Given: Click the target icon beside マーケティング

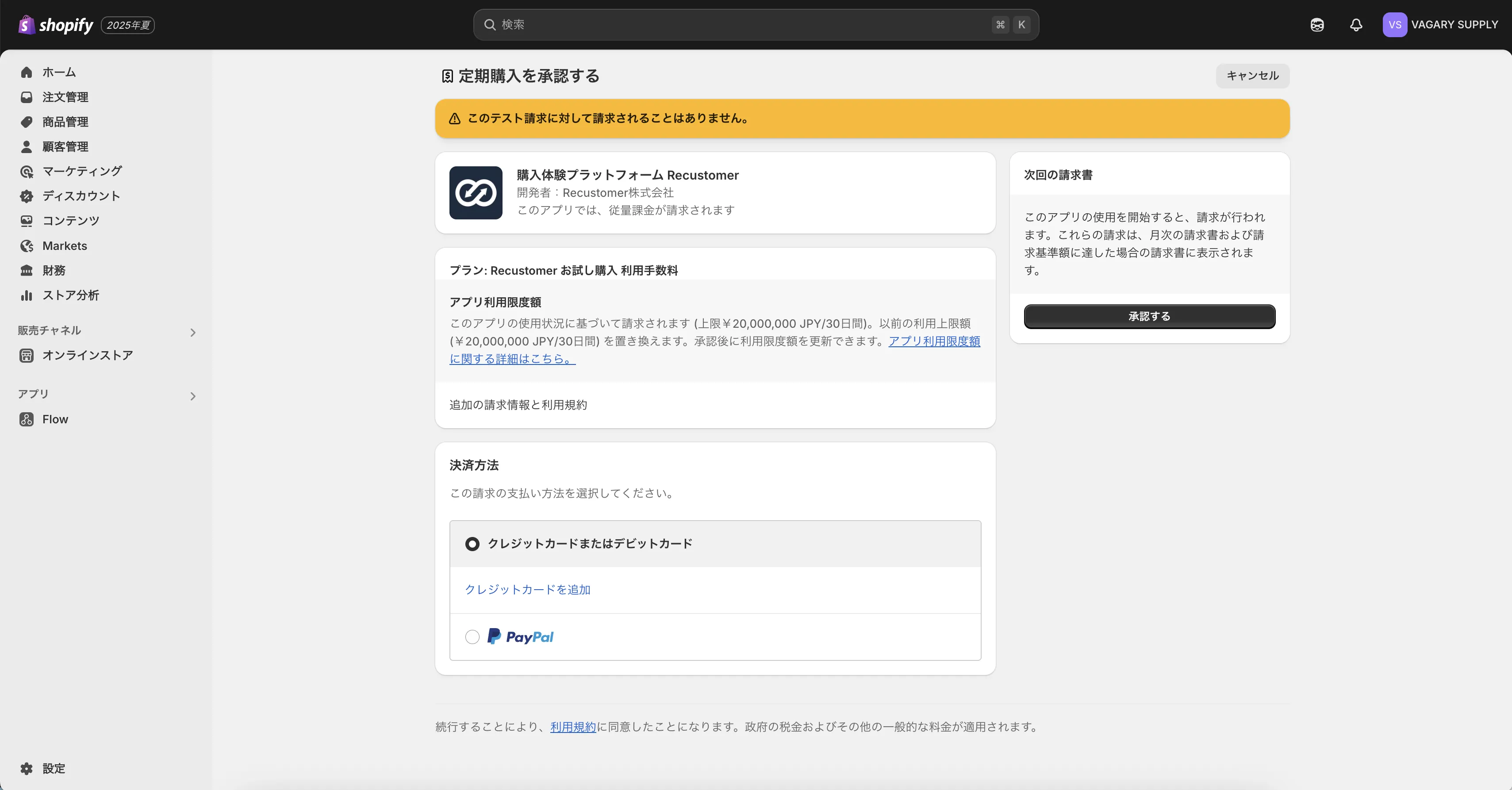Looking at the screenshot, I should pos(27,171).
